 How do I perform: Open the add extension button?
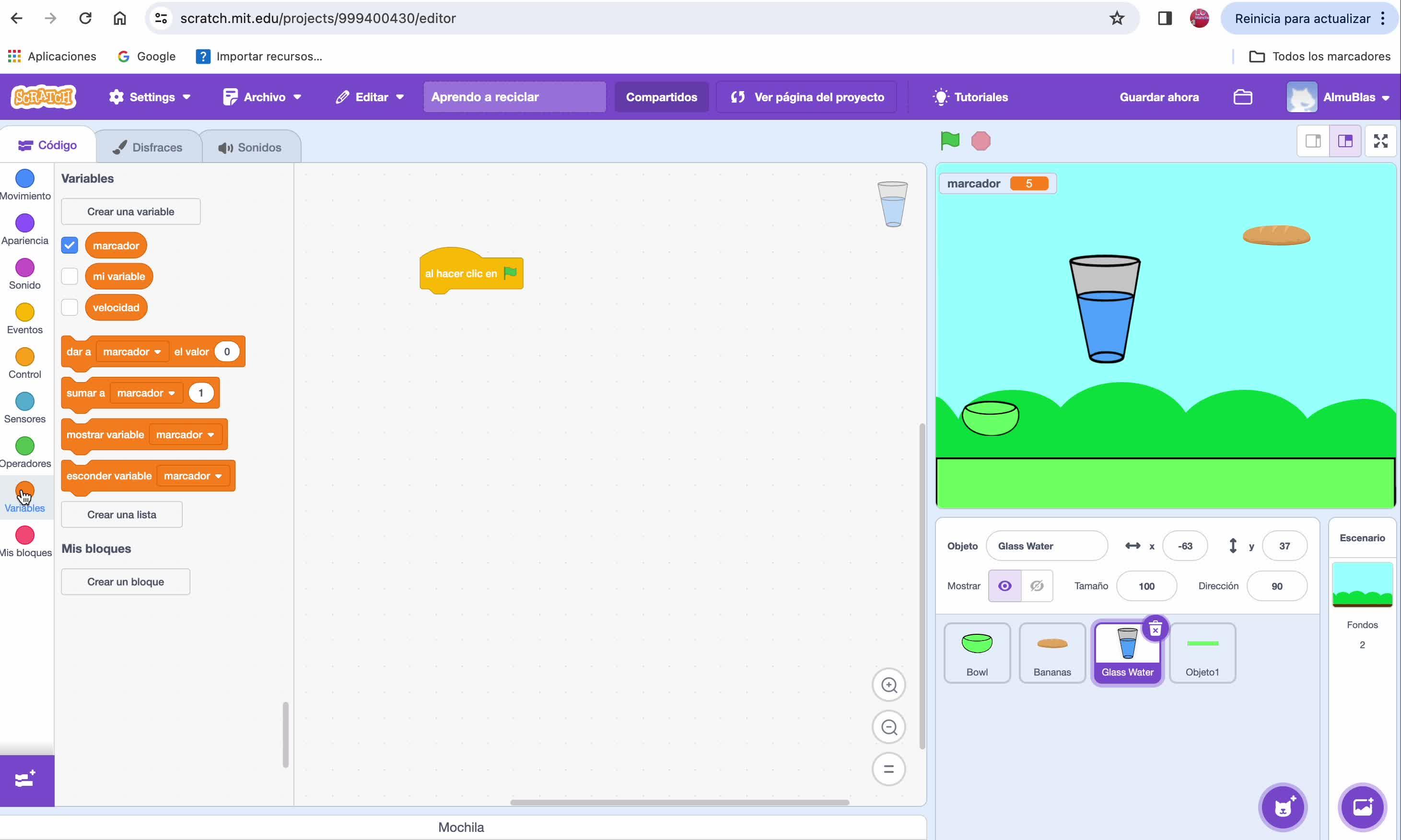tap(26, 780)
